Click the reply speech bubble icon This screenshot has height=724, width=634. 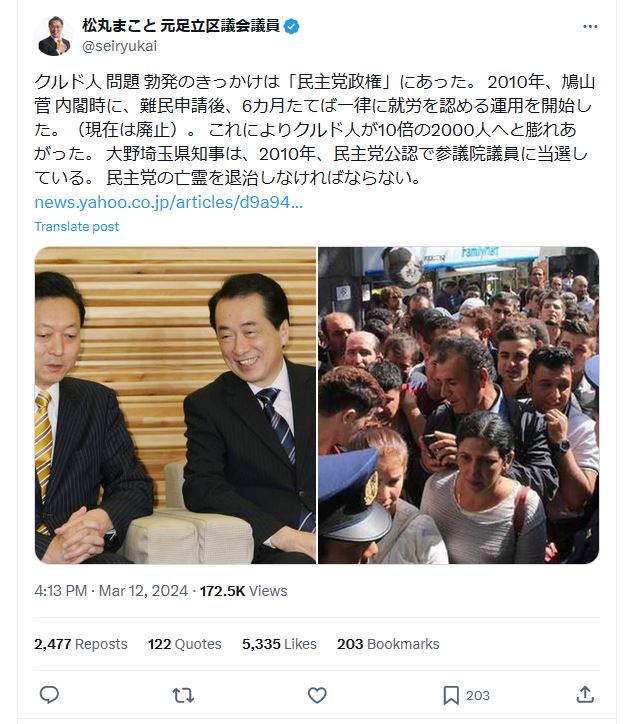point(49,694)
